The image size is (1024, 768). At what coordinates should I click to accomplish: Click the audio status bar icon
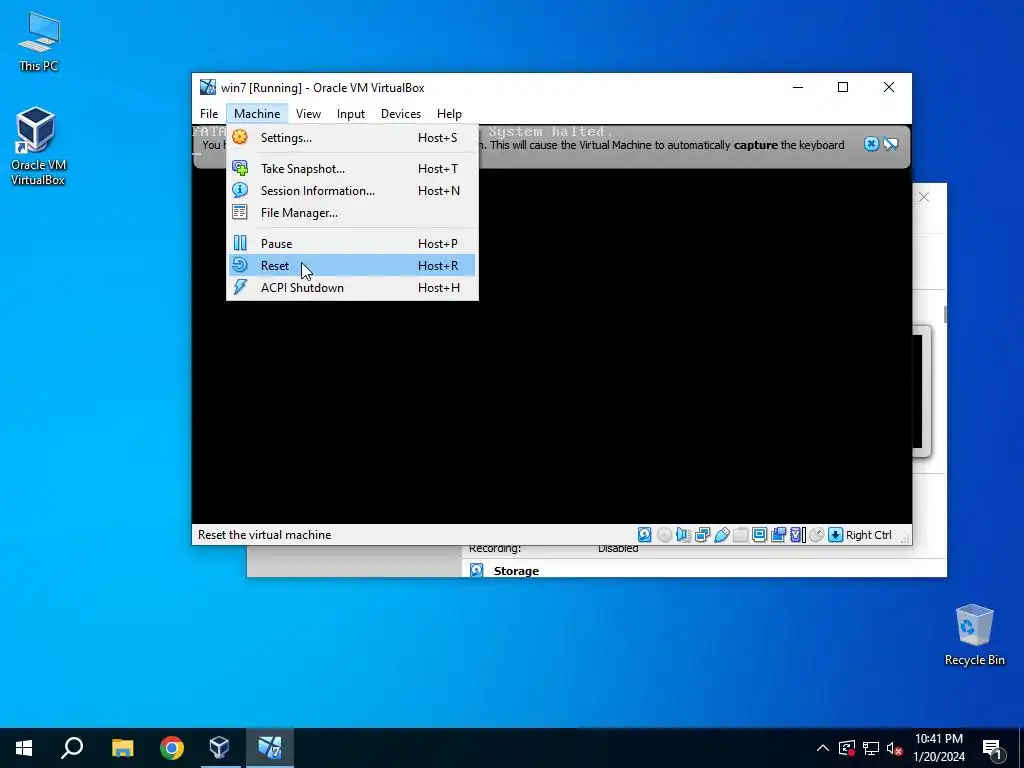pos(683,535)
